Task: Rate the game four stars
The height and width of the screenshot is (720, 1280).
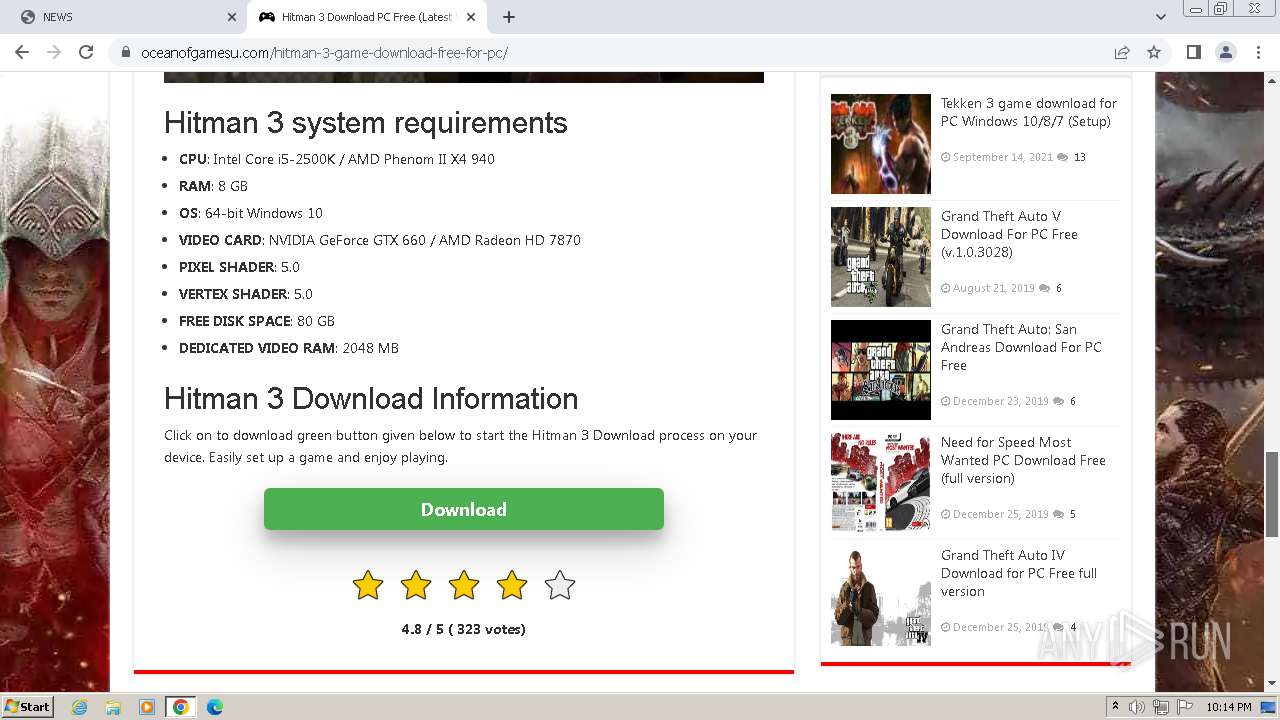Action: [x=512, y=585]
